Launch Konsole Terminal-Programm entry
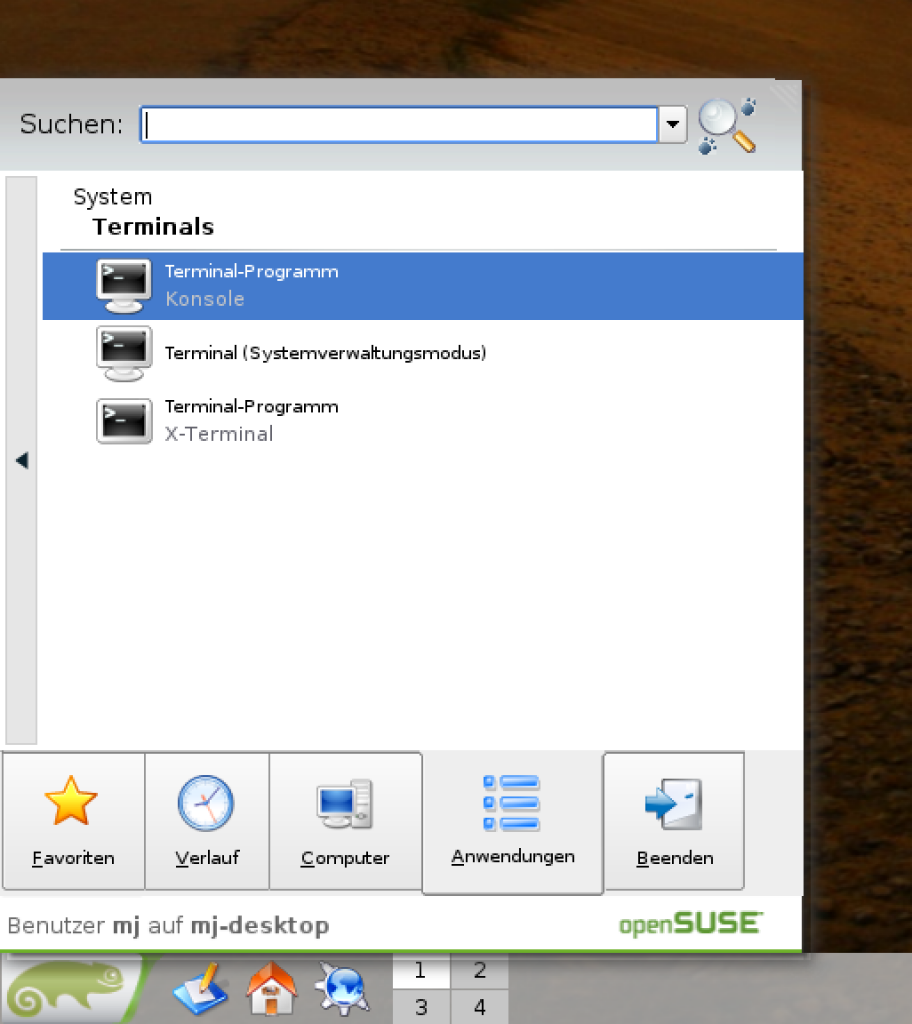Image resolution: width=912 pixels, height=1024 pixels. click(423, 286)
